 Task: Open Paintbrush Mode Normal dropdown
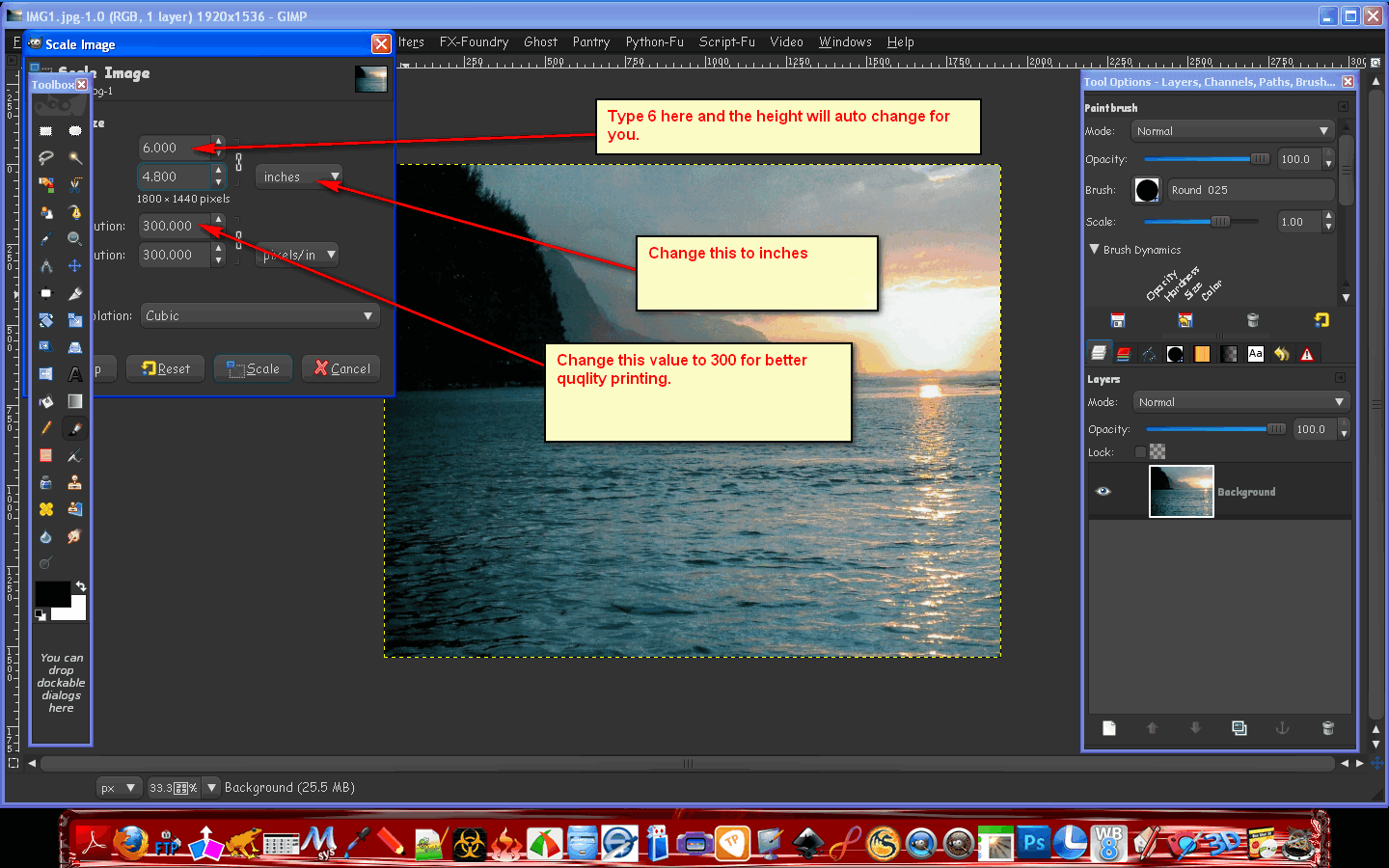[x=1233, y=131]
